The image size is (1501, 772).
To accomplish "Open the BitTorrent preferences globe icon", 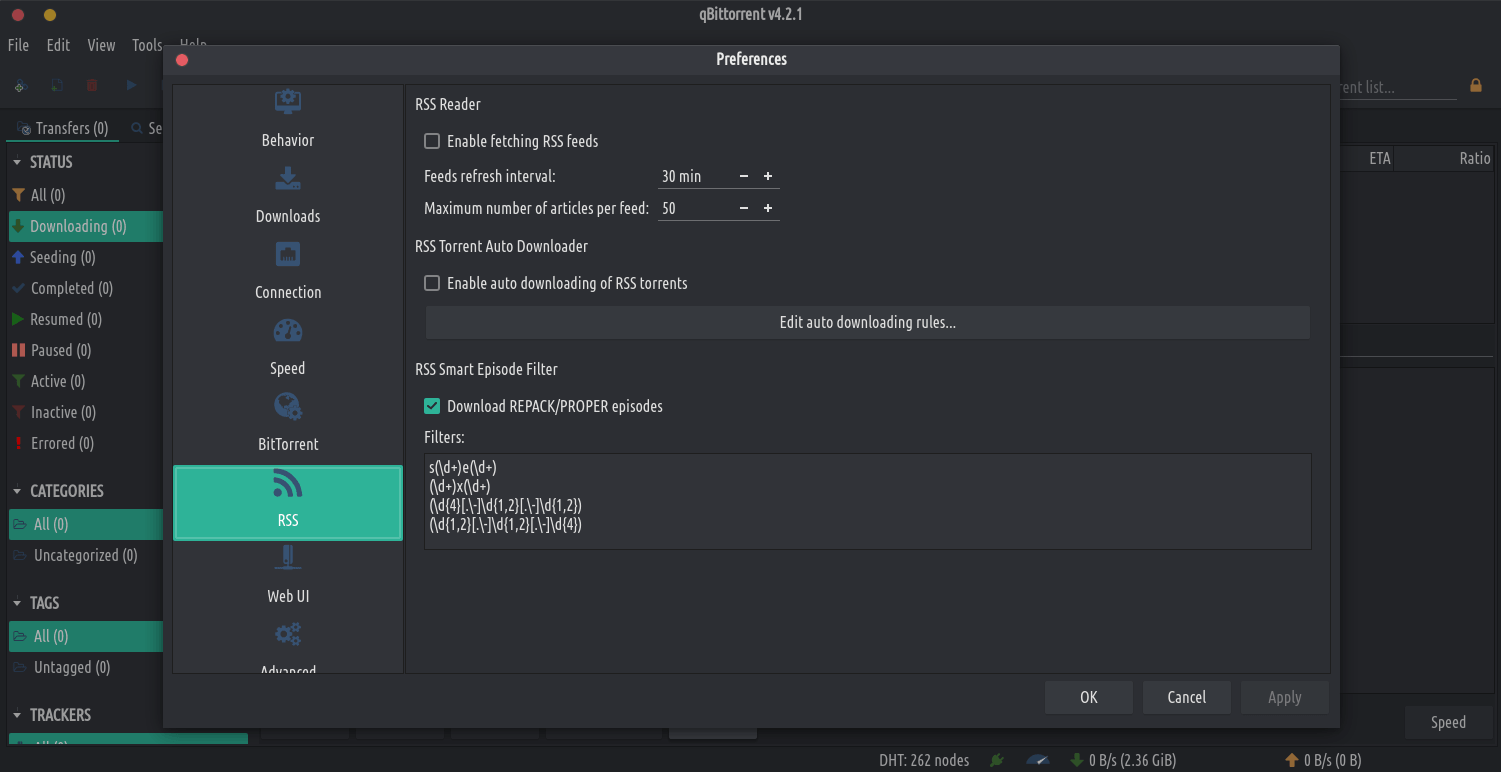I will tap(288, 407).
